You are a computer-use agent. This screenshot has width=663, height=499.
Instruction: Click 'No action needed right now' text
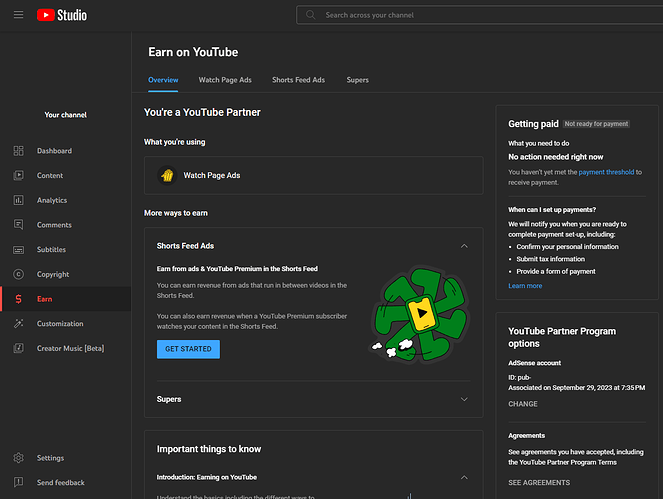click(556, 157)
